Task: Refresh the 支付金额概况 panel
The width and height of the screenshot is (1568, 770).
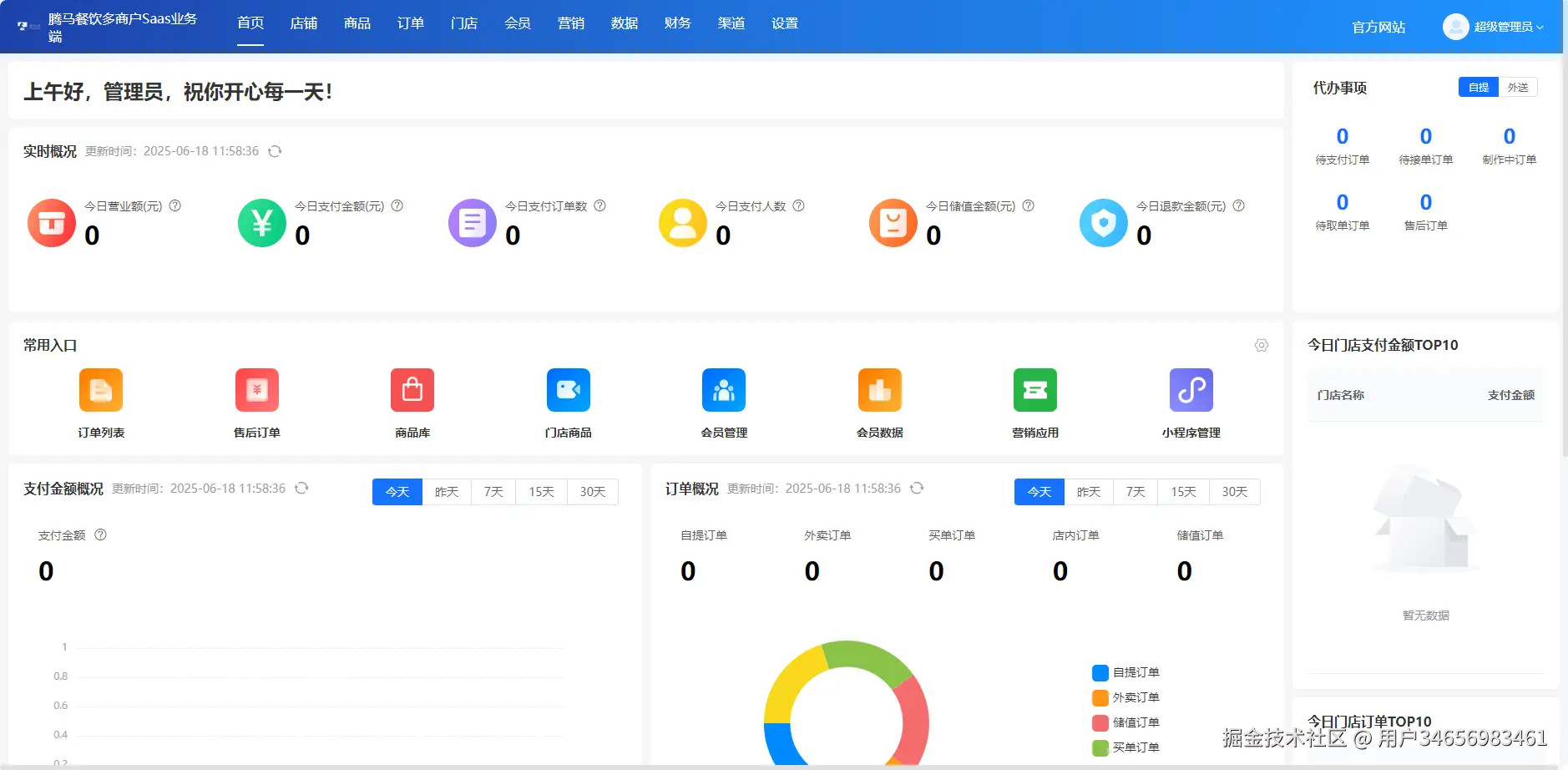Action: pos(301,489)
